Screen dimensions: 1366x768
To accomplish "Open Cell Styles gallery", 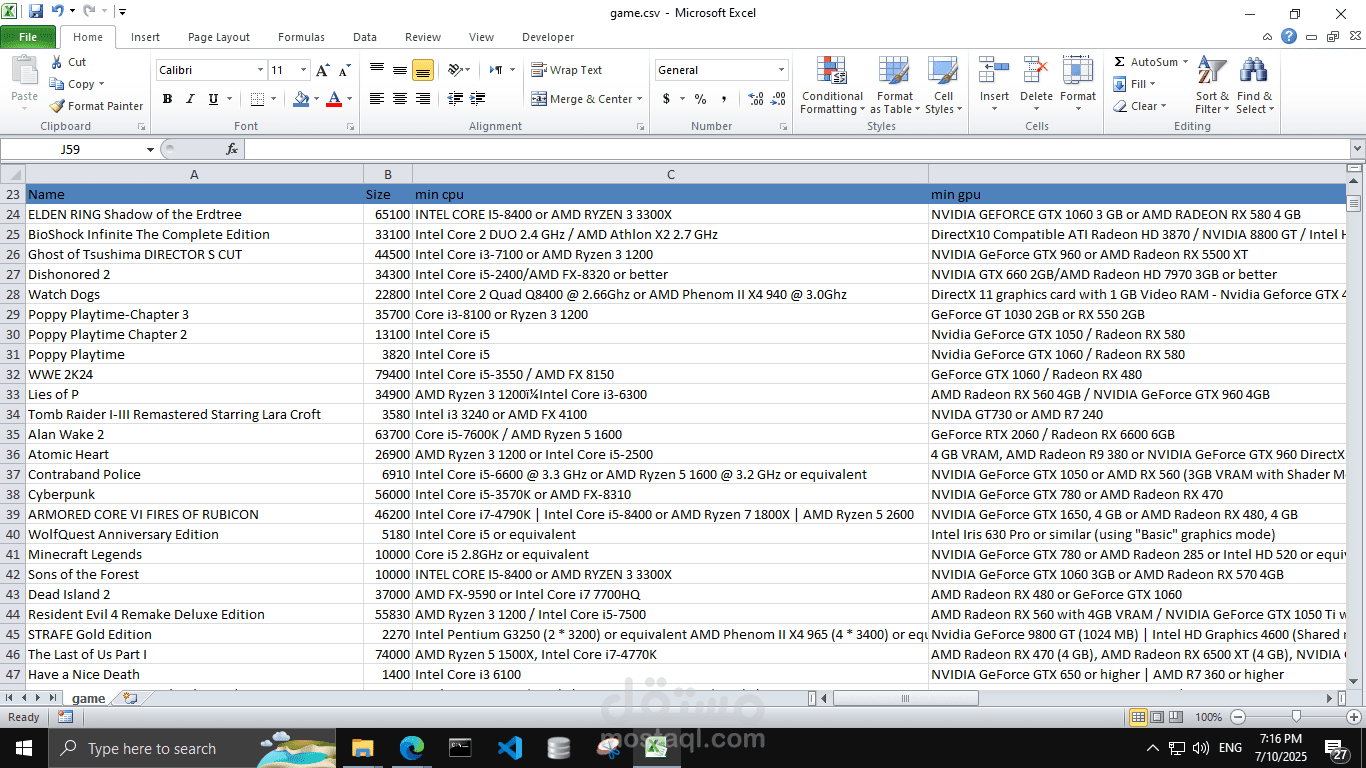I will click(x=943, y=85).
